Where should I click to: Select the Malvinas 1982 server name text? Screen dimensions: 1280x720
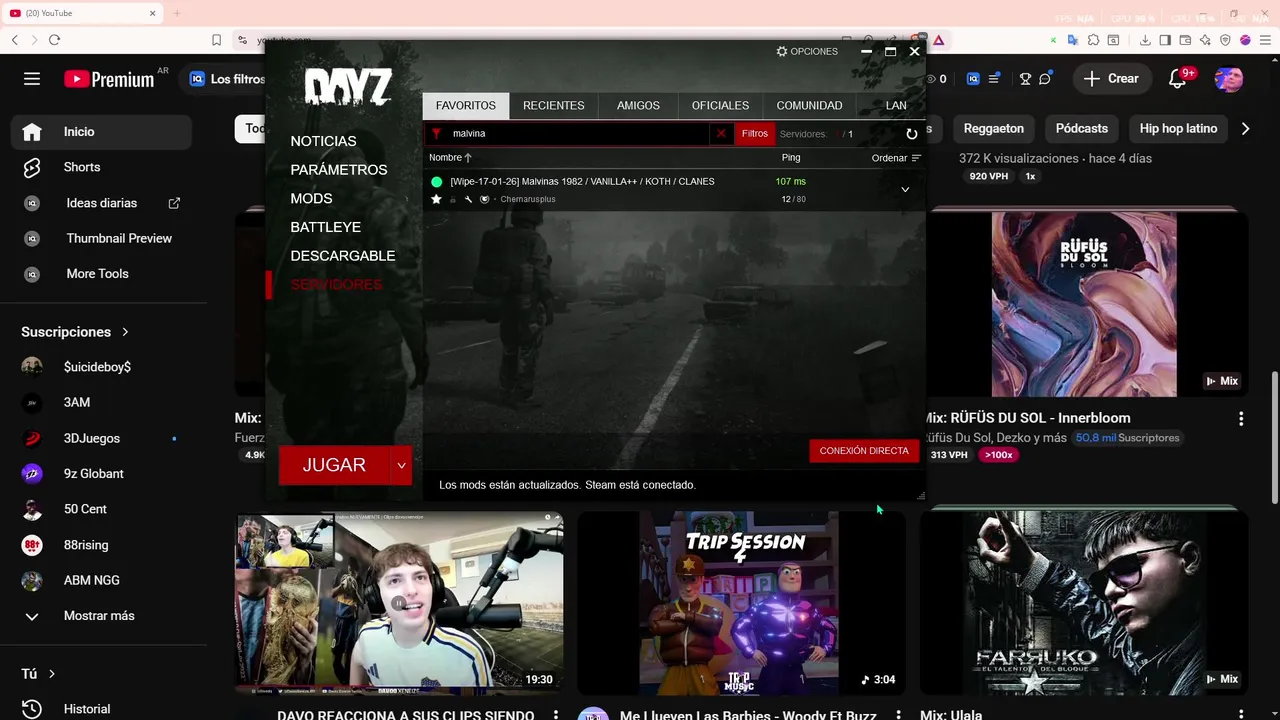tap(582, 182)
